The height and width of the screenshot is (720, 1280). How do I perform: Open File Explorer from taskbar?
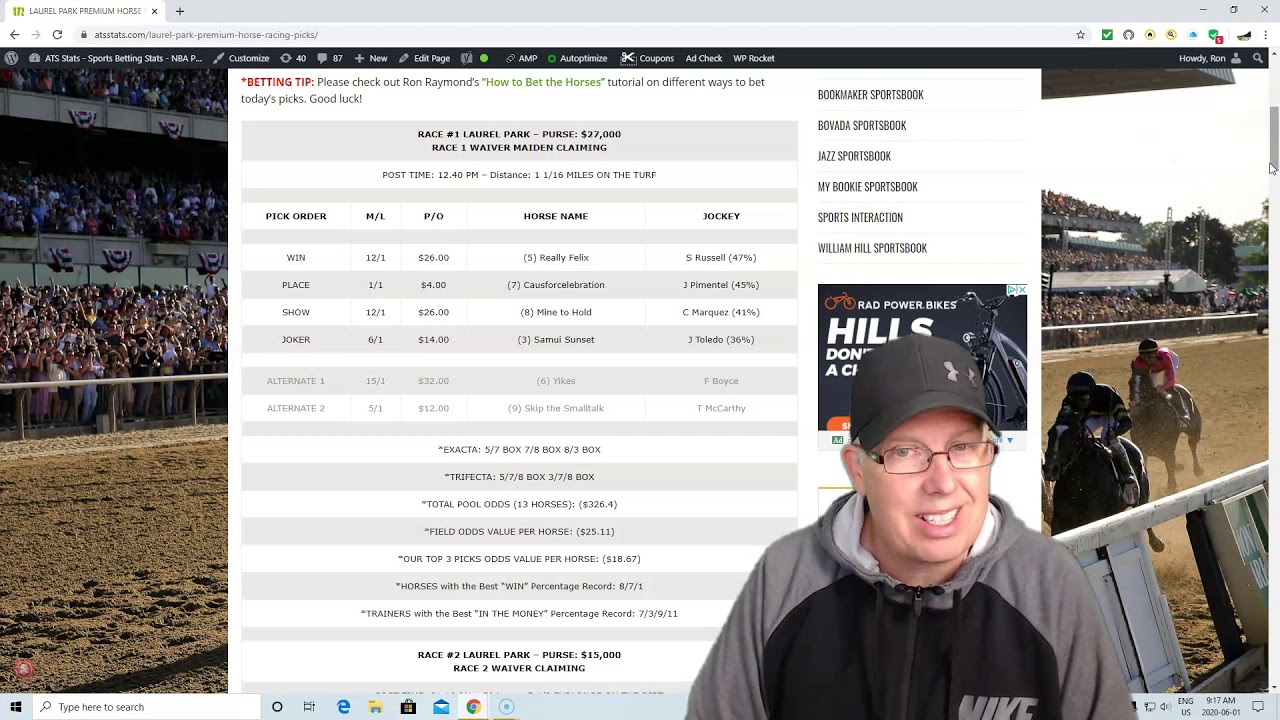pyautogui.click(x=375, y=707)
